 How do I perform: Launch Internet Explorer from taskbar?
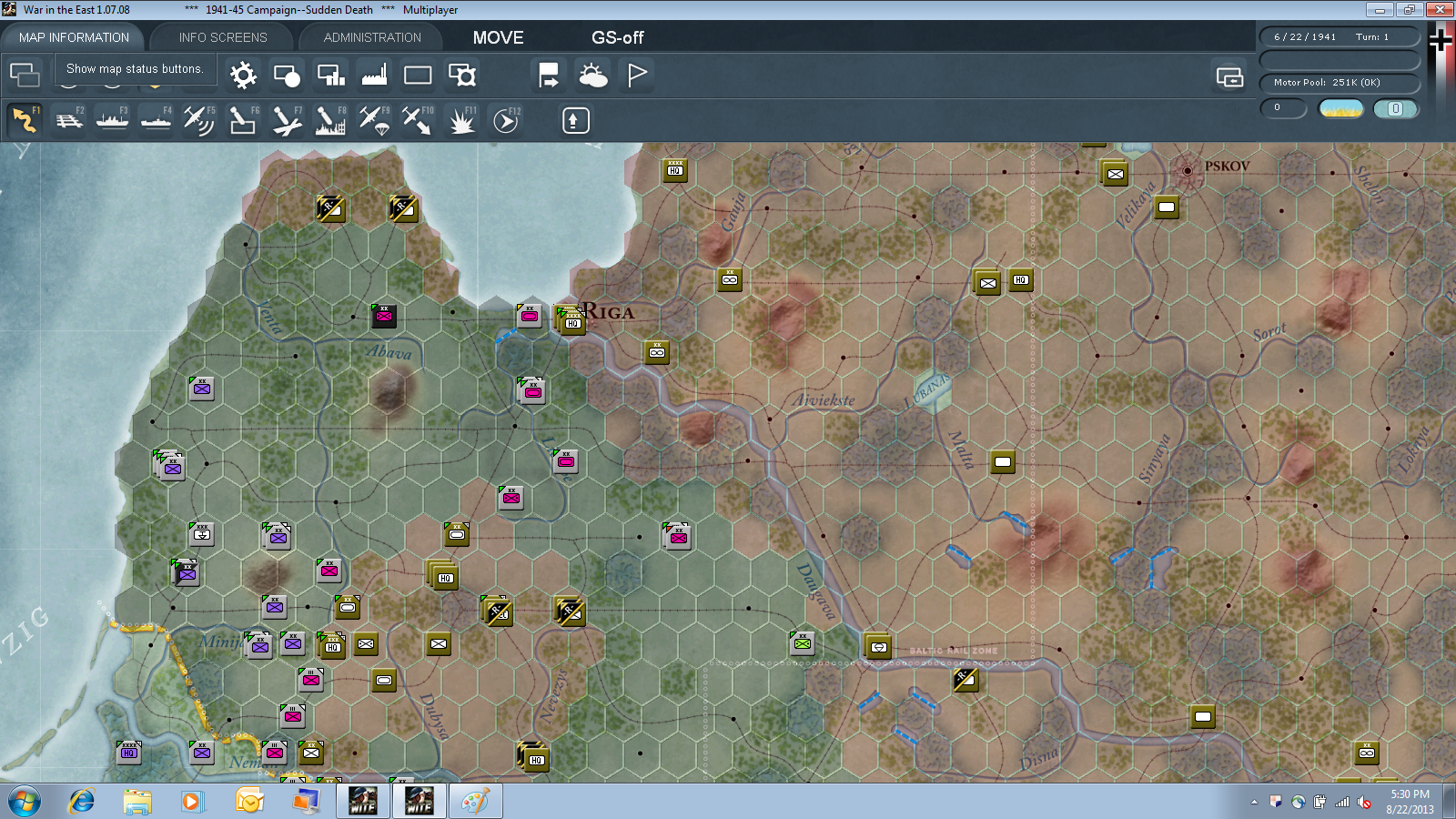[x=82, y=802]
